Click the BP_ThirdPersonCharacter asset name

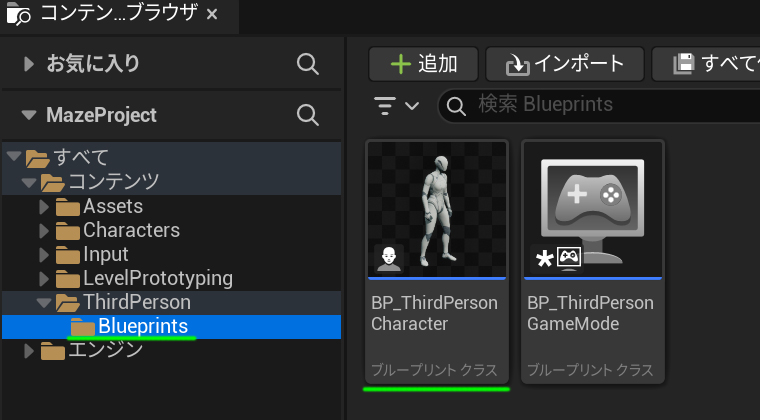click(434, 313)
